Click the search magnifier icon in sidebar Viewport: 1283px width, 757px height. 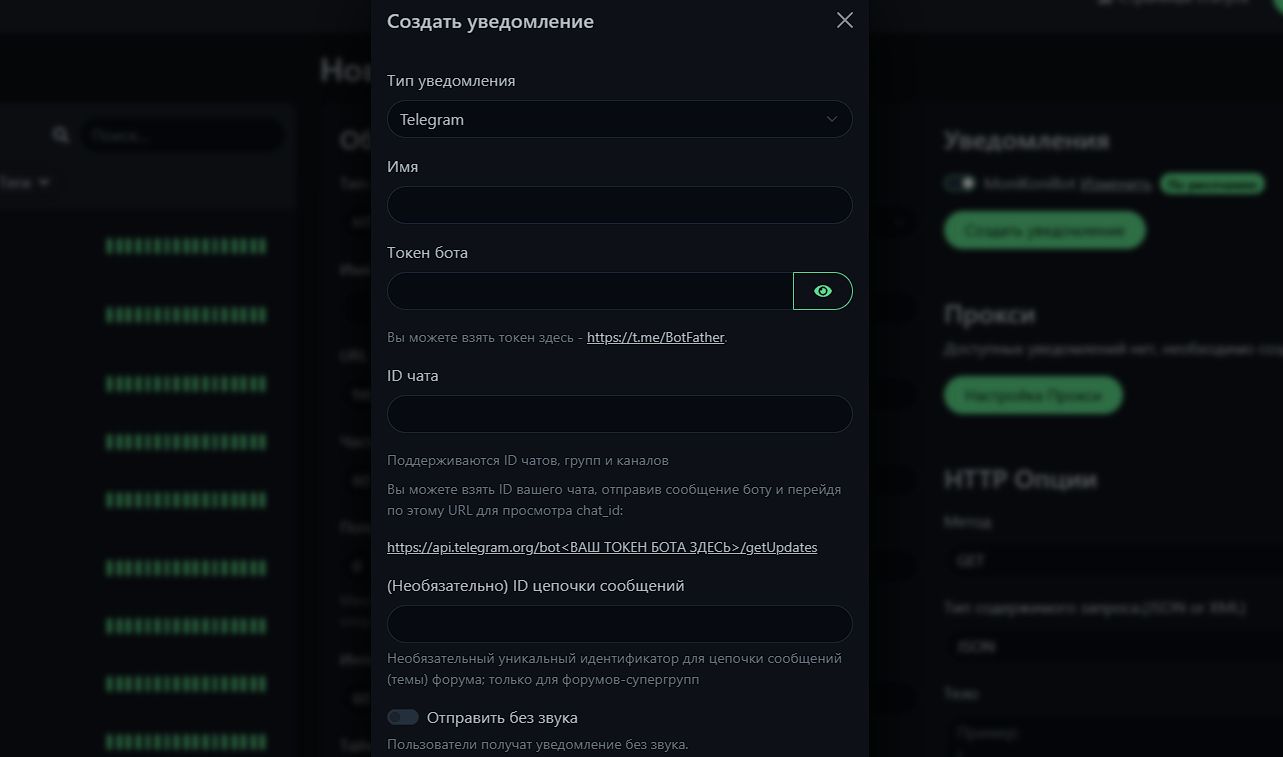[x=61, y=135]
